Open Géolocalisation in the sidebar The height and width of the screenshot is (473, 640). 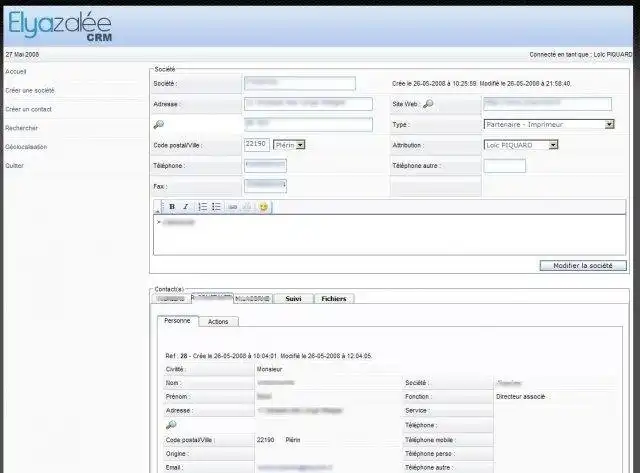coord(26,147)
